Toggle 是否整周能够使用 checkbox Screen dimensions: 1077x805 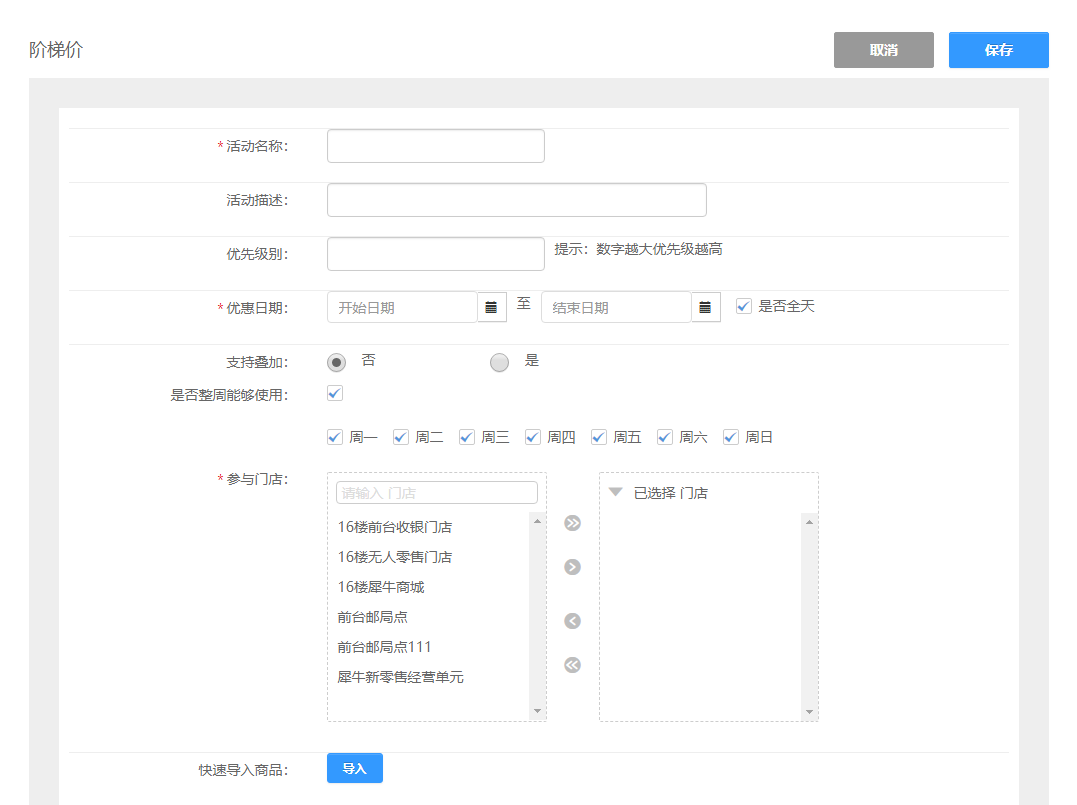pyautogui.click(x=335, y=394)
